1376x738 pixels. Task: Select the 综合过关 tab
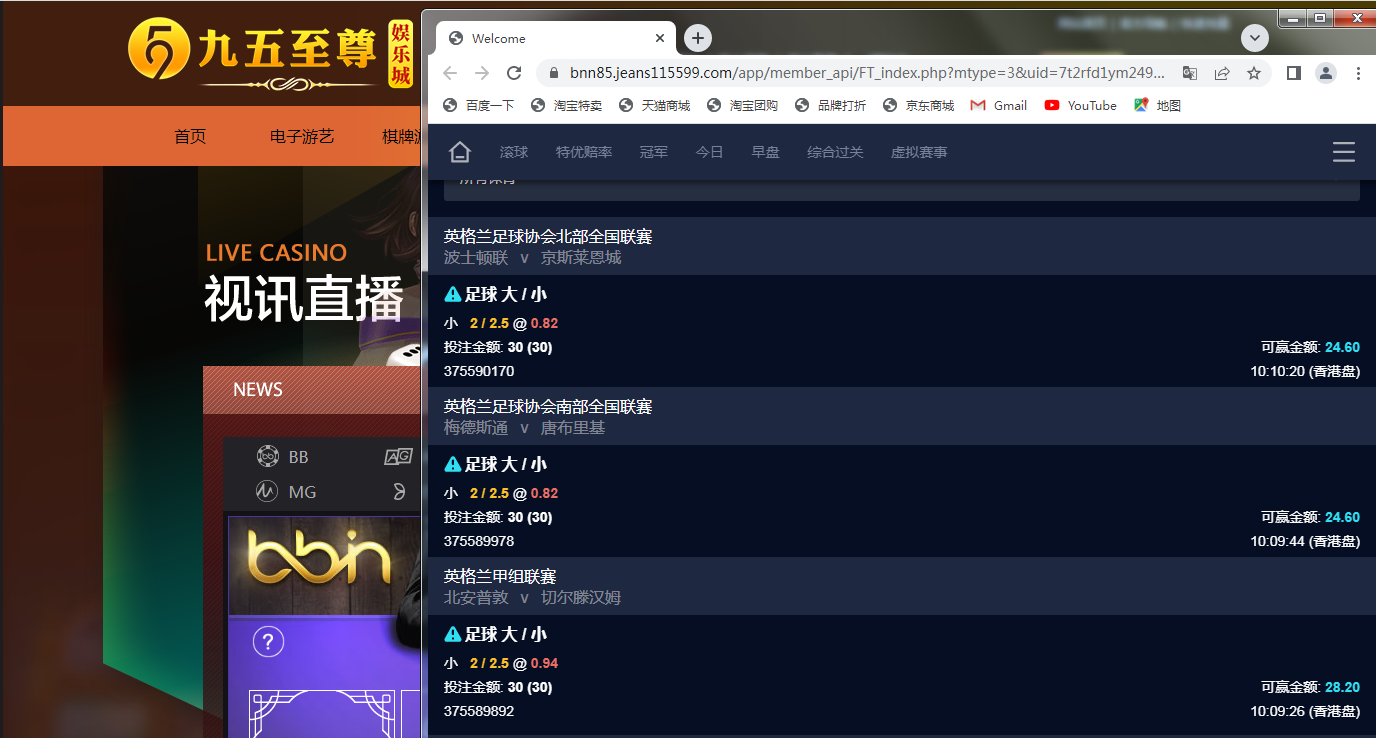pyautogui.click(x=836, y=152)
